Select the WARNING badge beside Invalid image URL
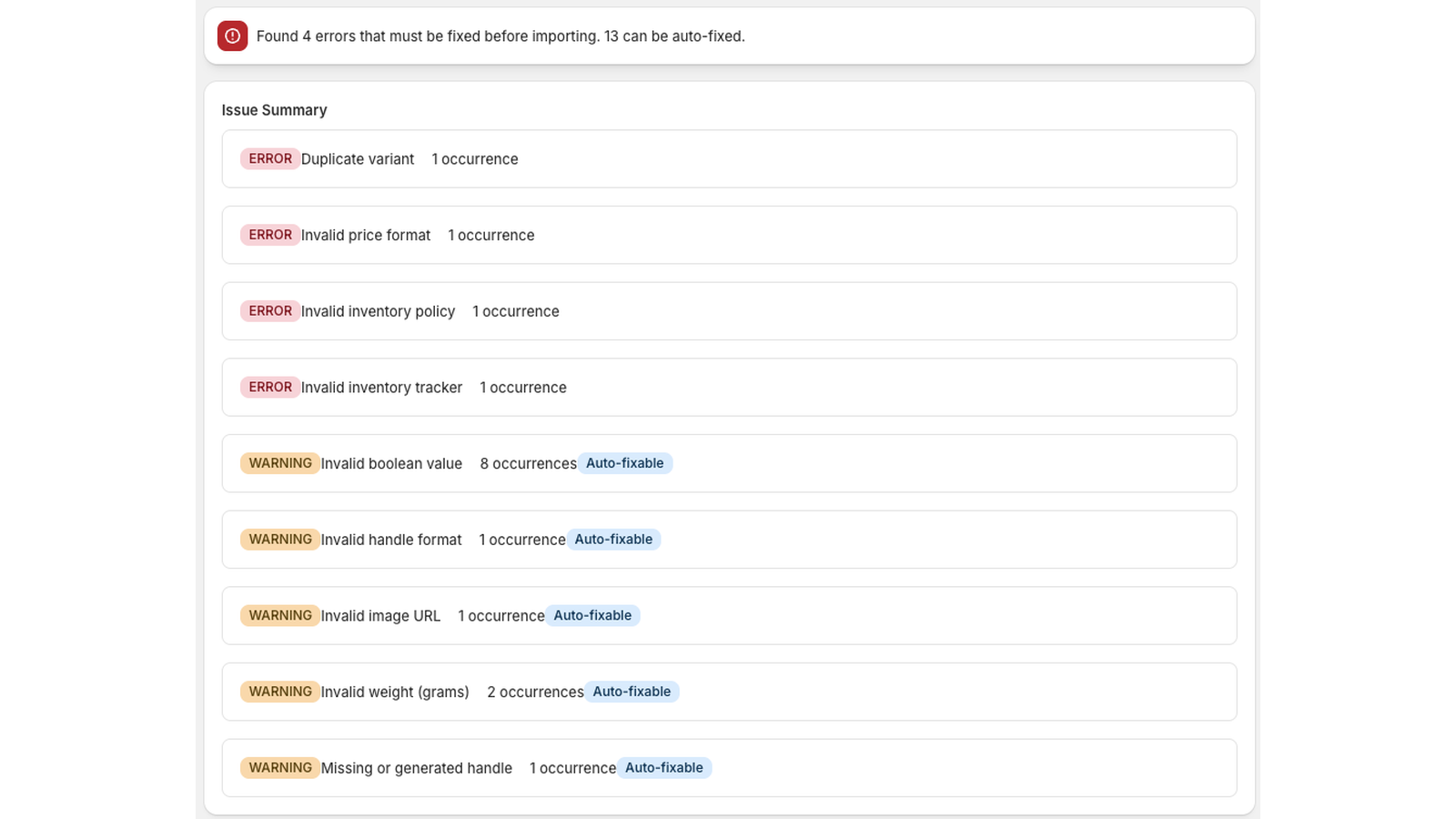 (x=279, y=615)
